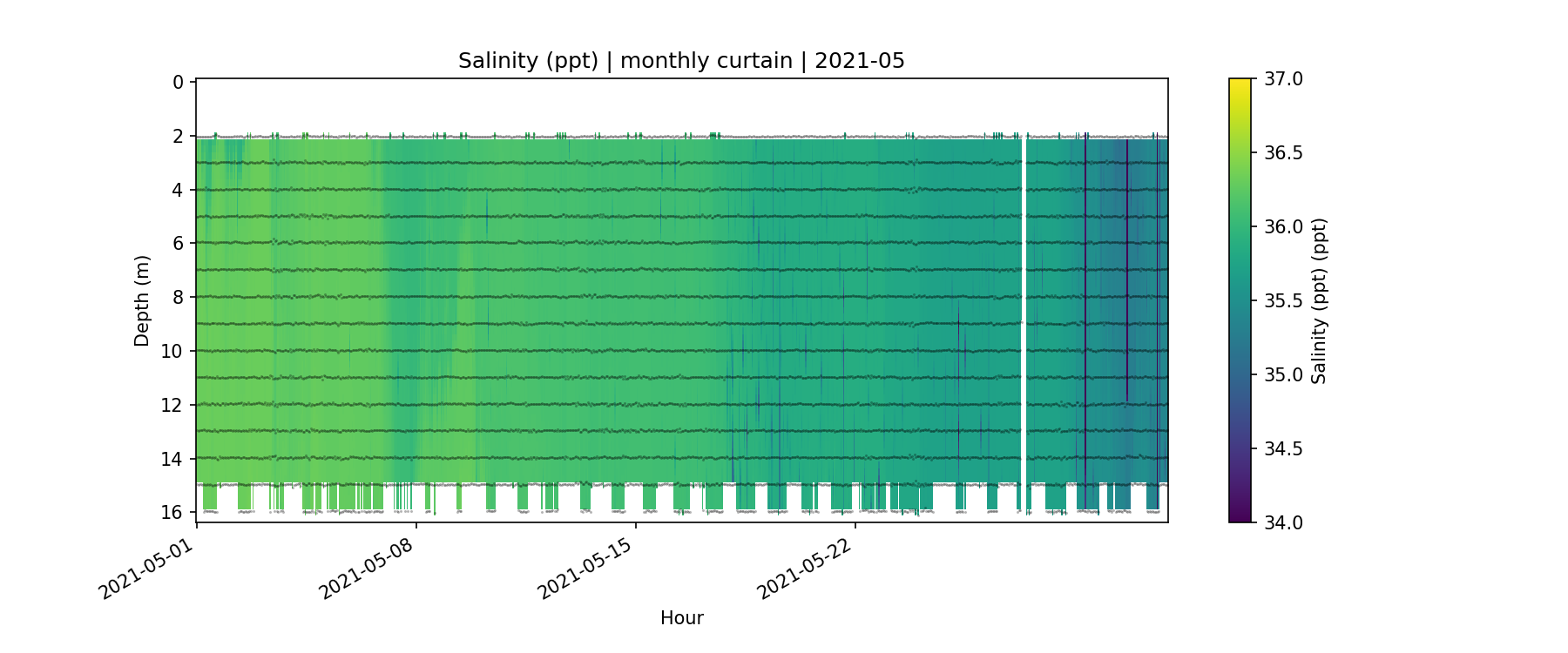
Task: Click the colorbar label 'Salinity (ppt) (ppt)'
Action: click(1319, 300)
